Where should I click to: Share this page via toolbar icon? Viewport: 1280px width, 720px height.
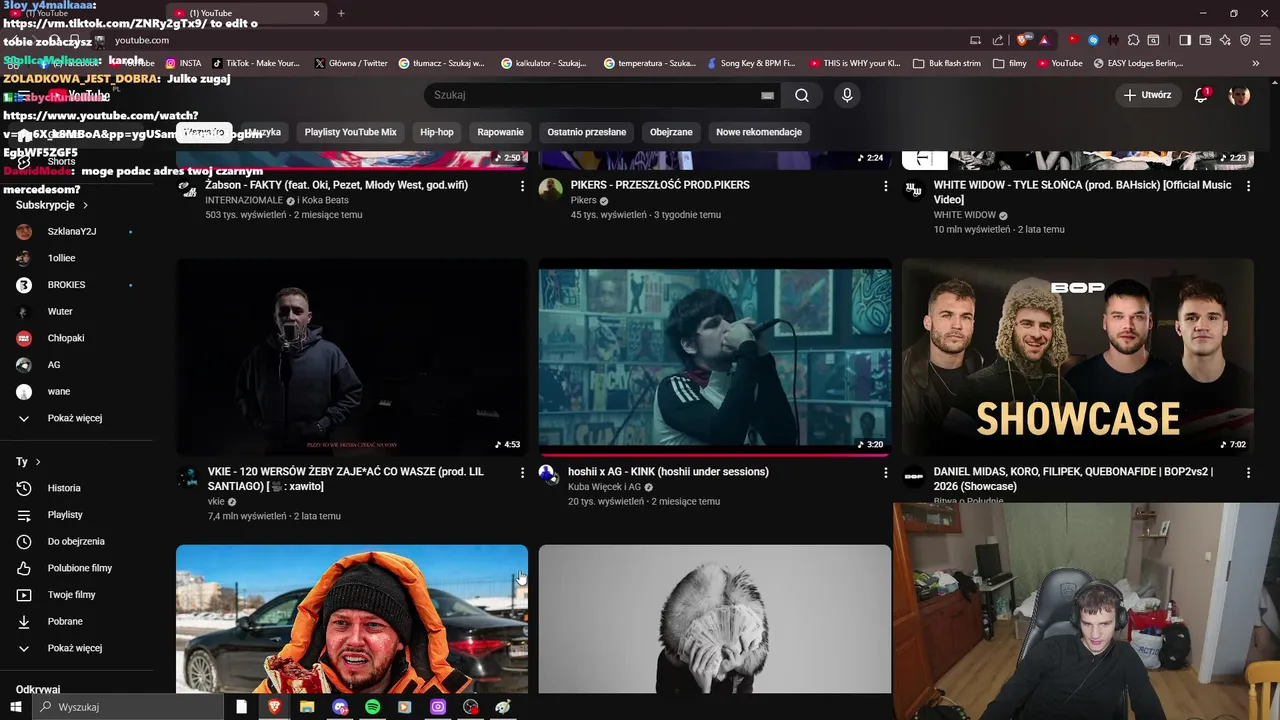(x=997, y=40)
